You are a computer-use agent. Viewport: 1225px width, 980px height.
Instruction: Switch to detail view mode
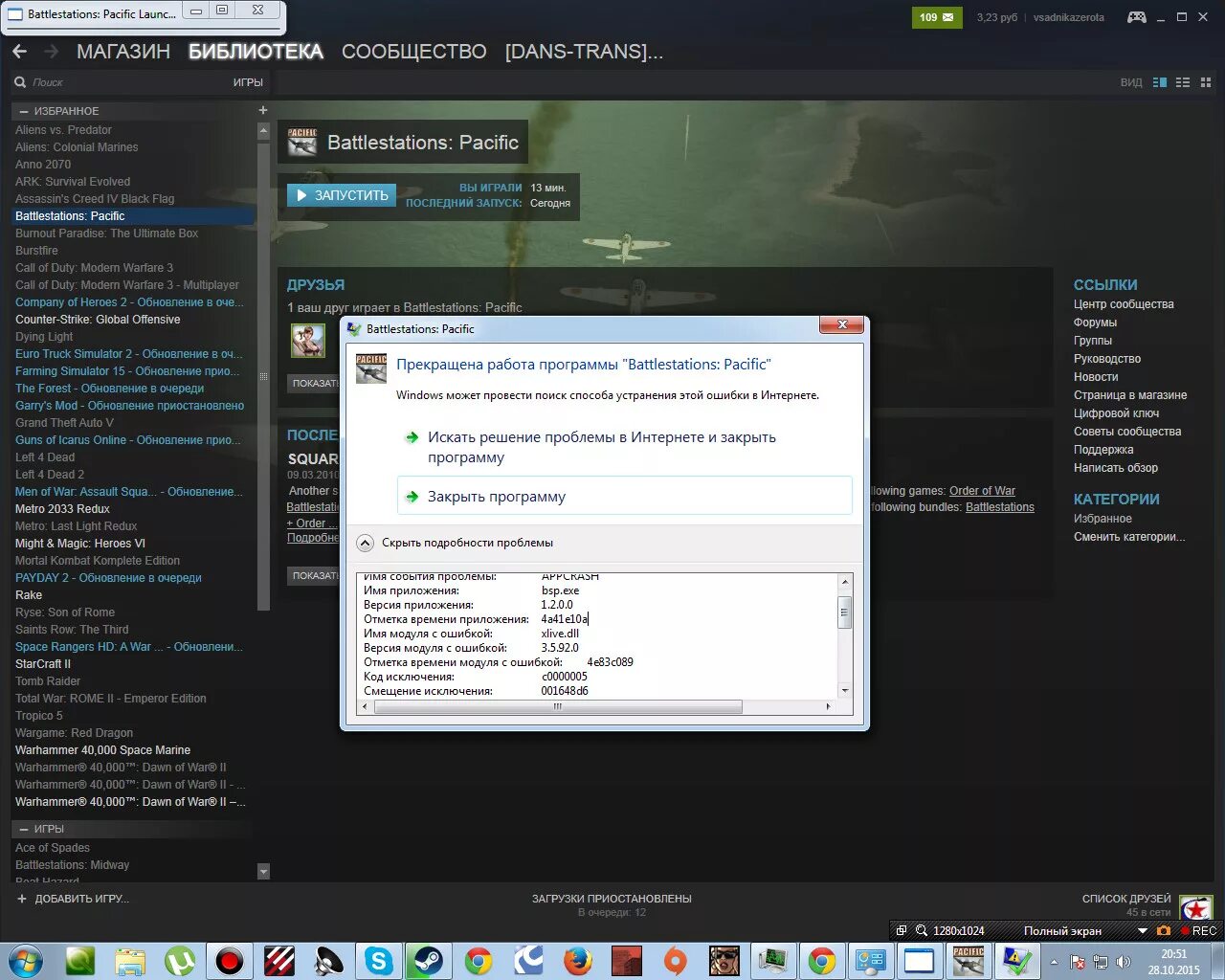coord(1160,82)
